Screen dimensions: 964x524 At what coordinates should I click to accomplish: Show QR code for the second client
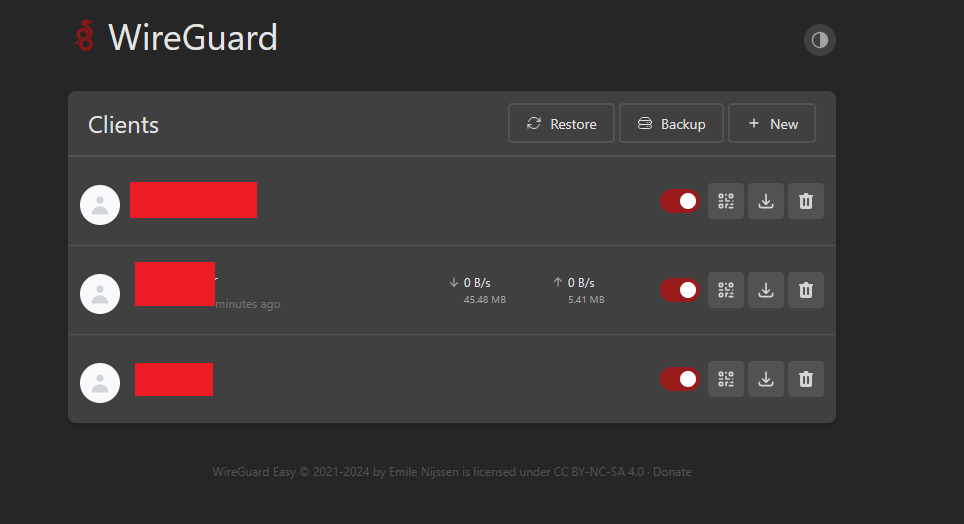pyautogui.click(x=726, y=290)
